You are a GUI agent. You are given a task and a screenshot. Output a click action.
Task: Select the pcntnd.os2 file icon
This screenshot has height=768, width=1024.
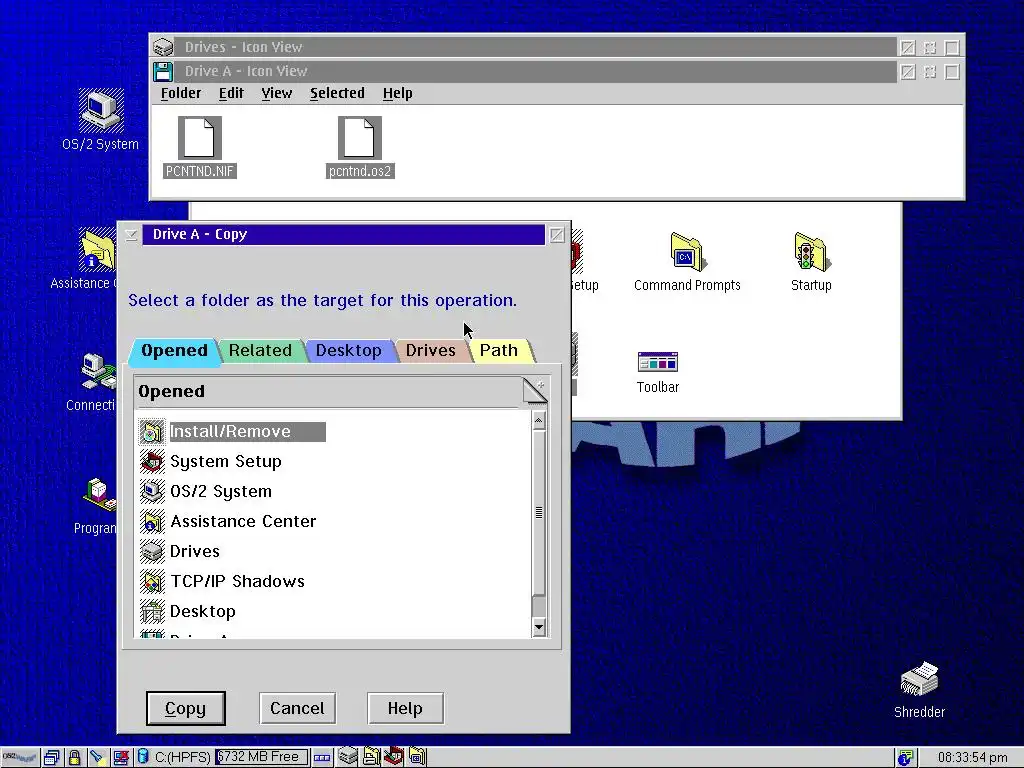pyautogui.click(x=359, y=138)
